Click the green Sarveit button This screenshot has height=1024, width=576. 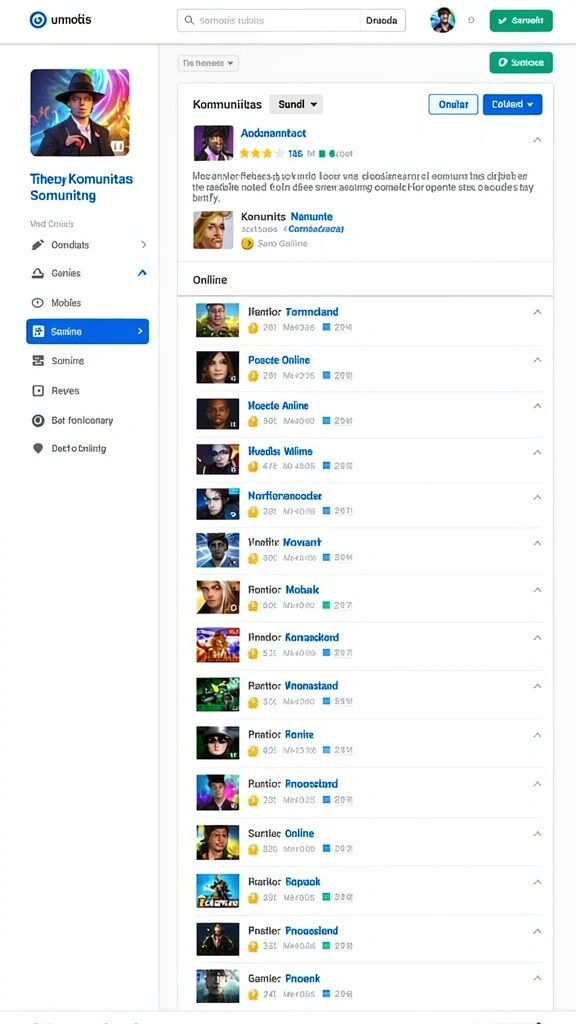521,20
